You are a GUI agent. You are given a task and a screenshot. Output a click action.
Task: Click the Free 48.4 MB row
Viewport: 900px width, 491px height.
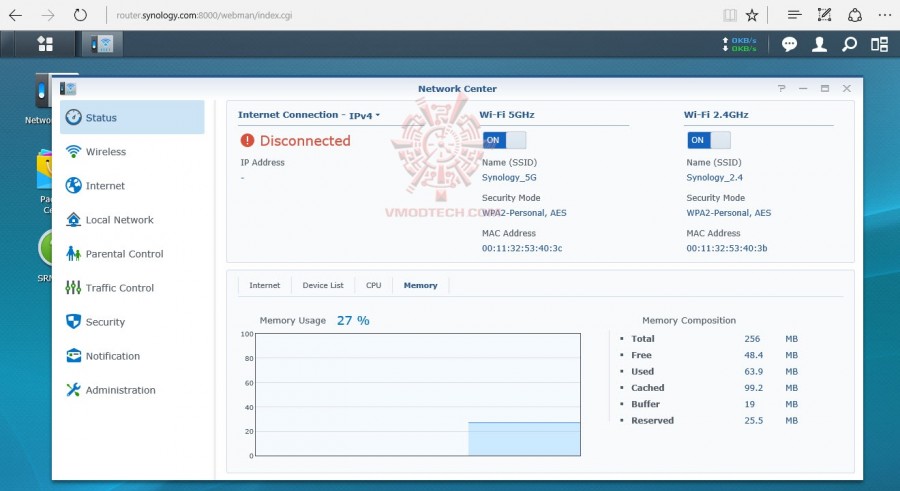(709, 355)
